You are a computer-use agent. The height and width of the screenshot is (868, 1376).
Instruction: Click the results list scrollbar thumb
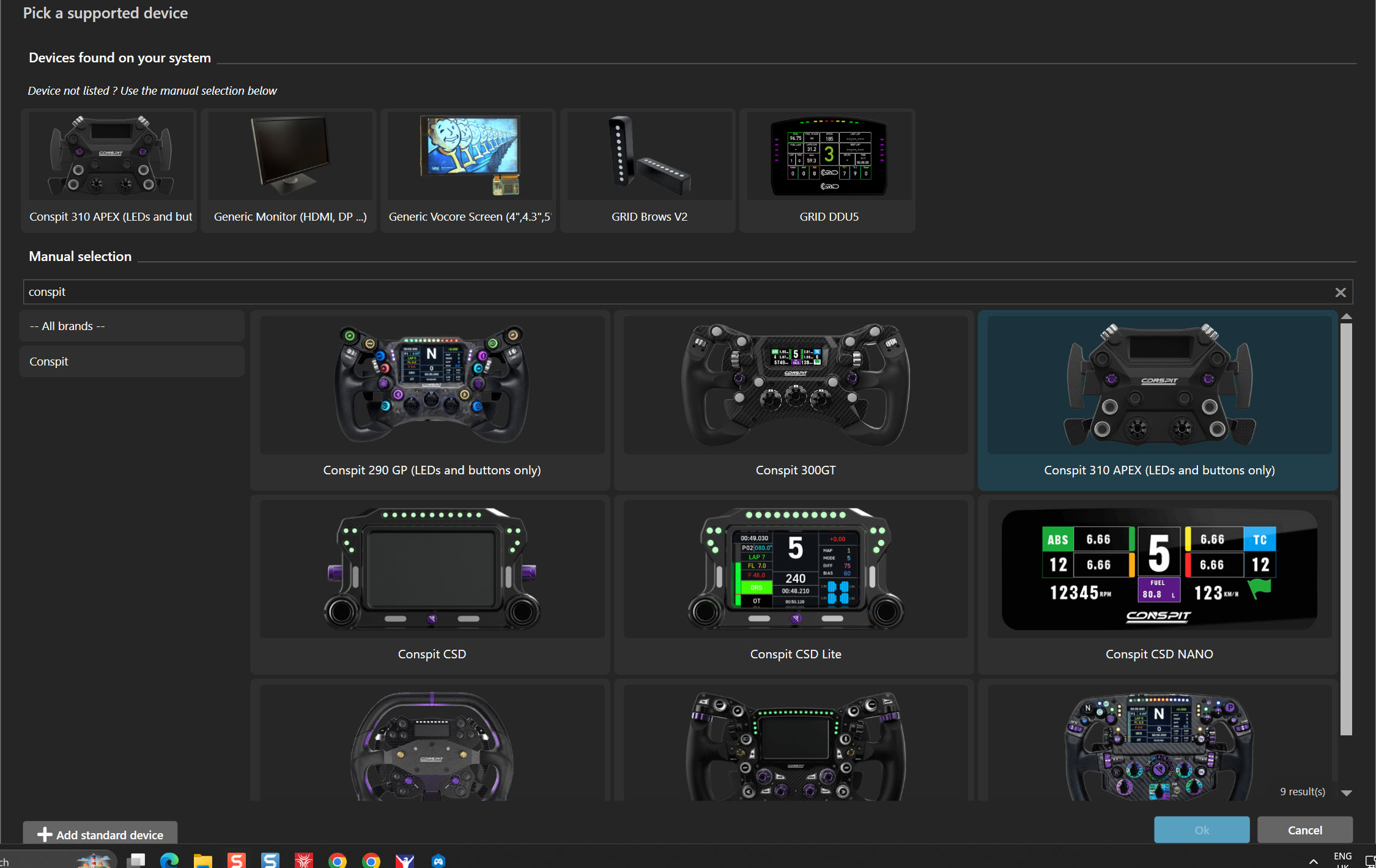click(x=1346, y=529)
